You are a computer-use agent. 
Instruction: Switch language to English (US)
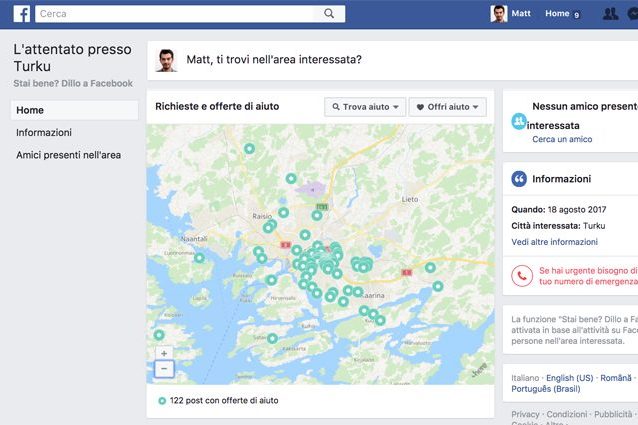pyautogui.click(x=569, y=378)
